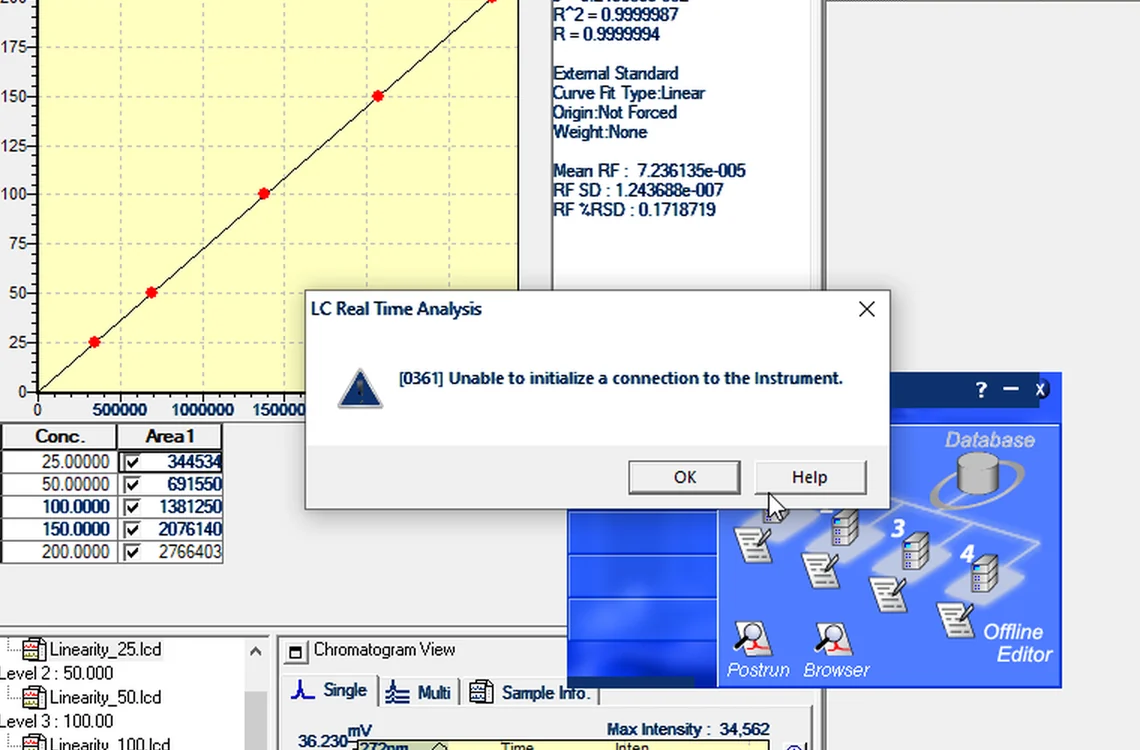Viewport: 1140px width, 750px height.
Task: Click the calibration point at concentration 25
Action: [x=95, y=342]
